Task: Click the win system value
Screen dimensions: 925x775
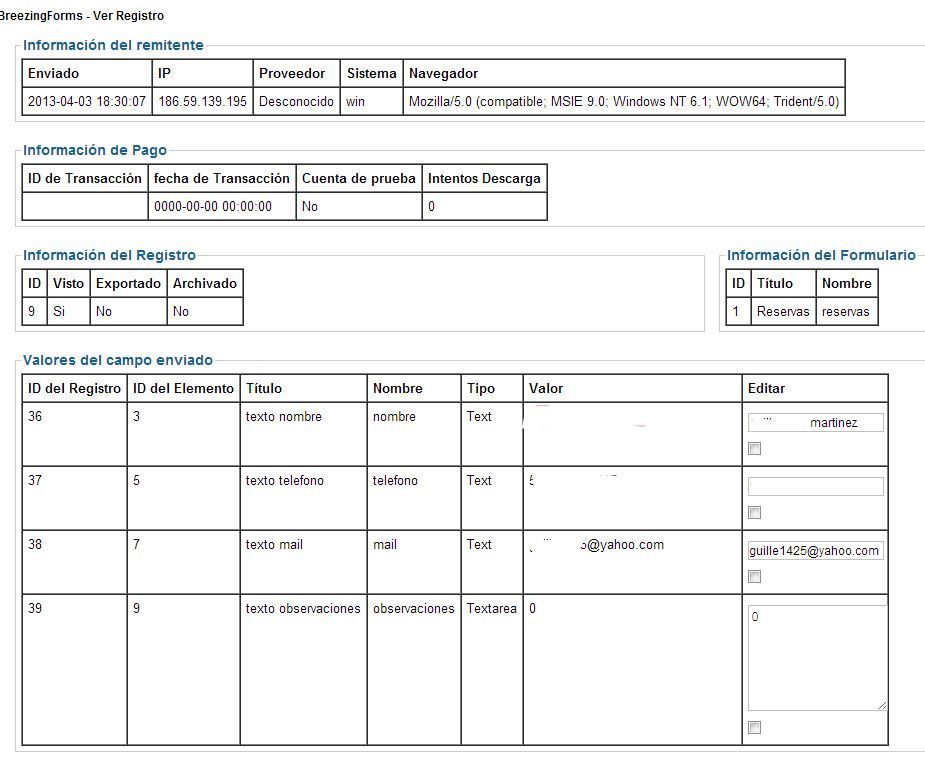Action: coord(355,101)
